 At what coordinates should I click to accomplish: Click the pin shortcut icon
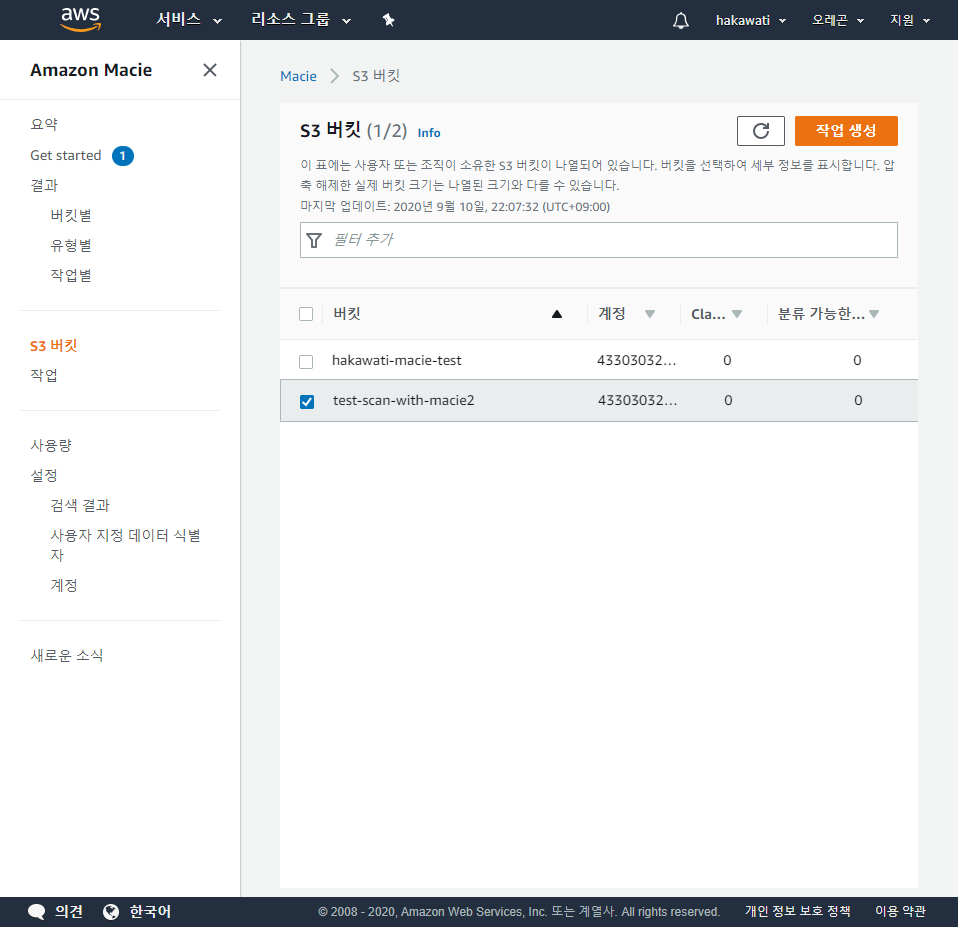(x=389, y=20)
